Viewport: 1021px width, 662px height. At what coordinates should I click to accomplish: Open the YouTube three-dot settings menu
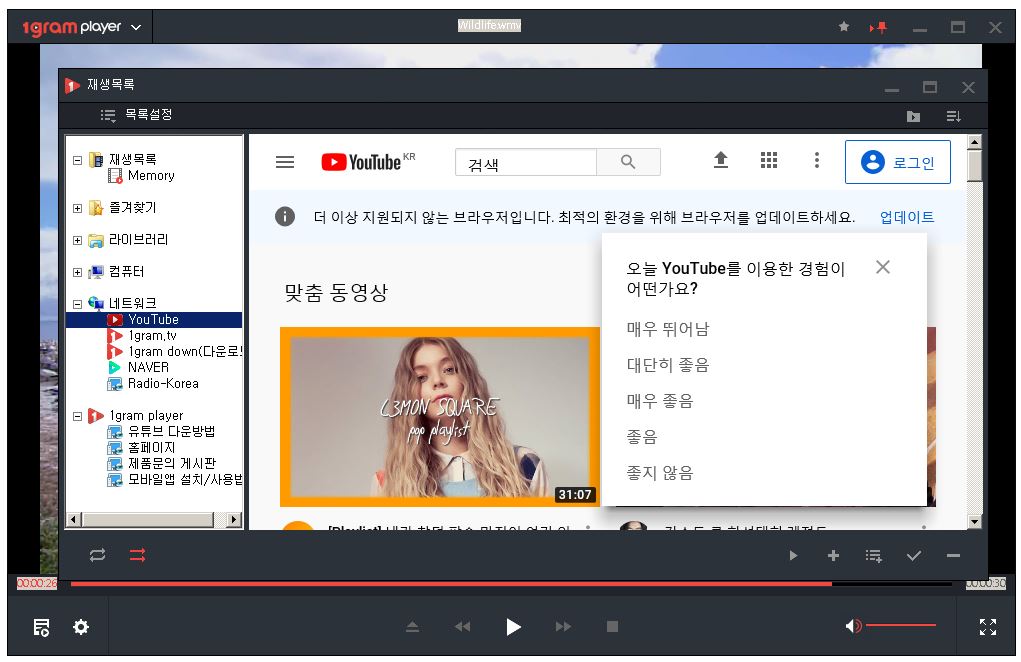click(817, 160)
